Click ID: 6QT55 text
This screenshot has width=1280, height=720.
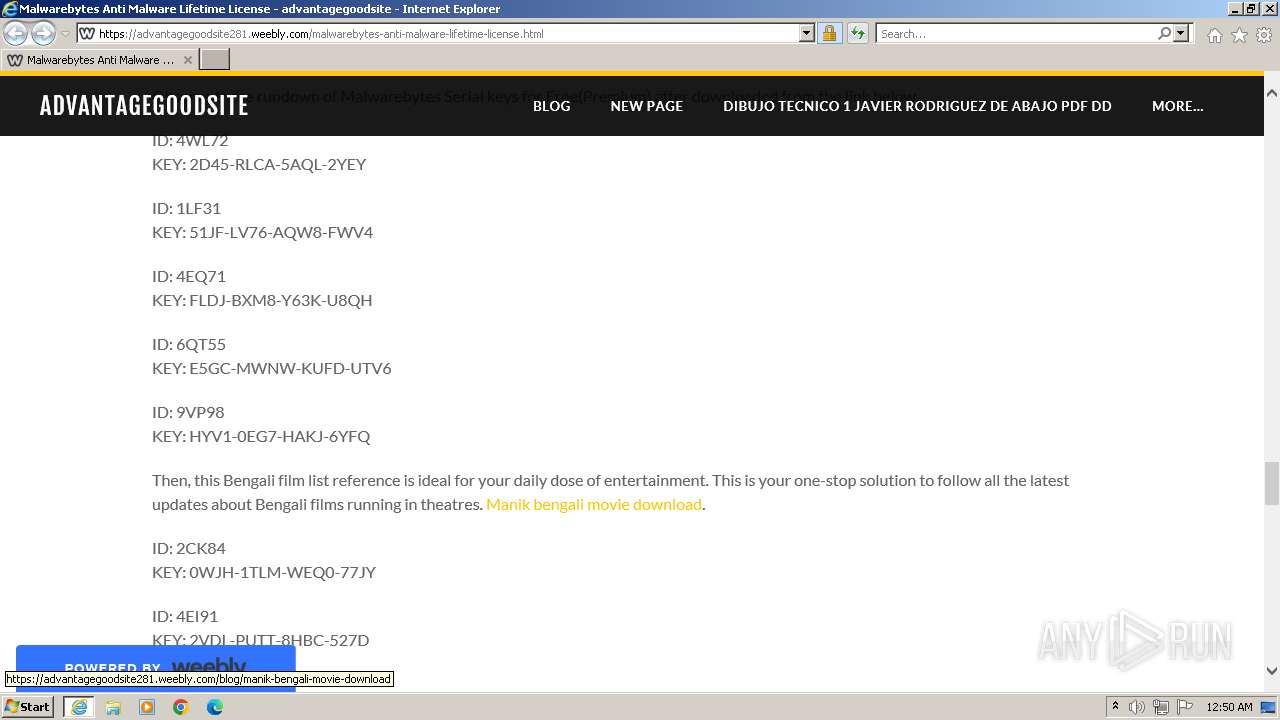coord(189,344)
